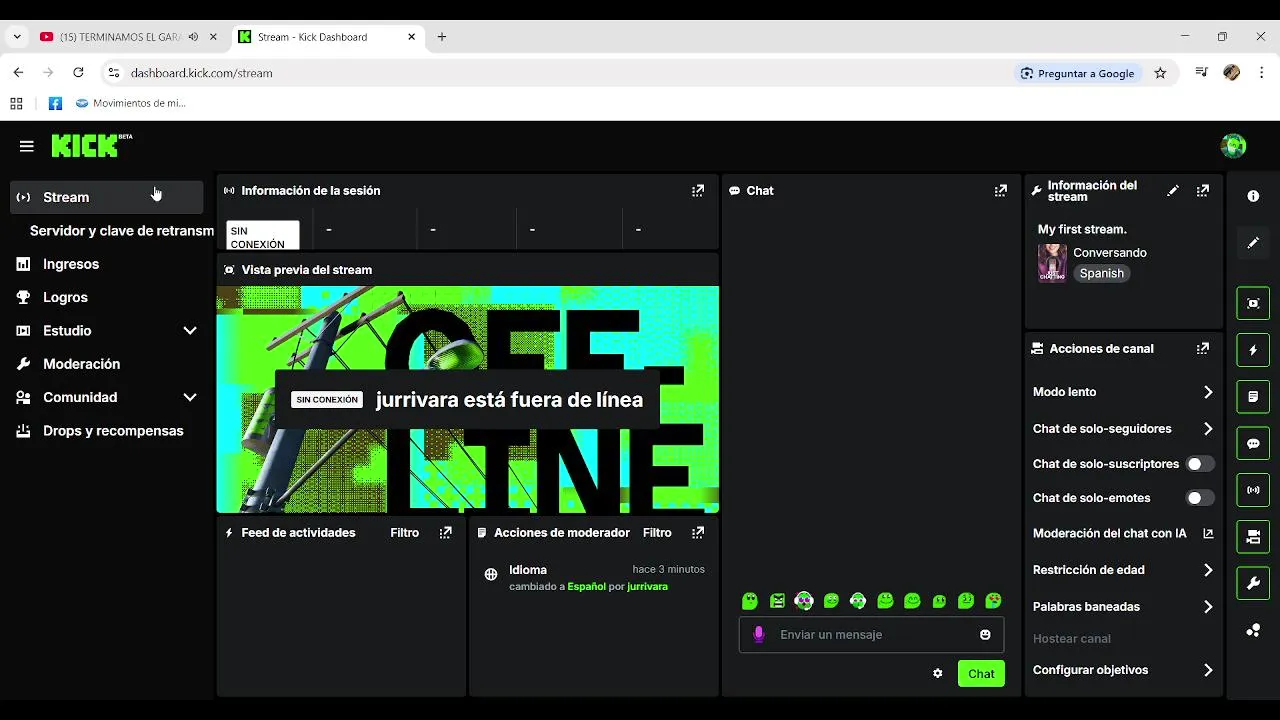Image resolution: width=1280 pixels, height=720 pixels.
Task: Click the Conversando category thumbnail
Action: coord(1052,263)
